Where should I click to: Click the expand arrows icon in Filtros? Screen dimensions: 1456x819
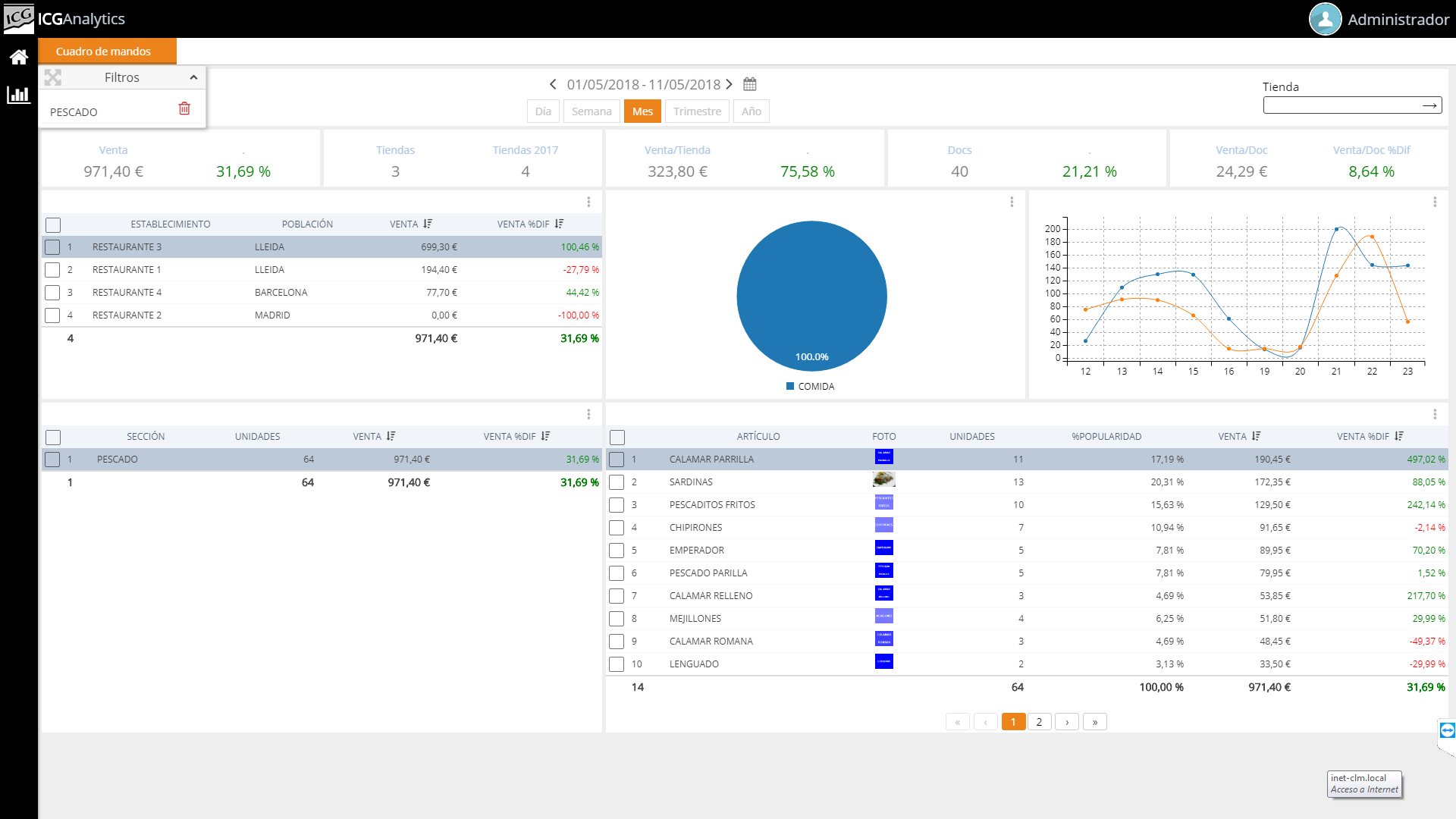point(53,77)
